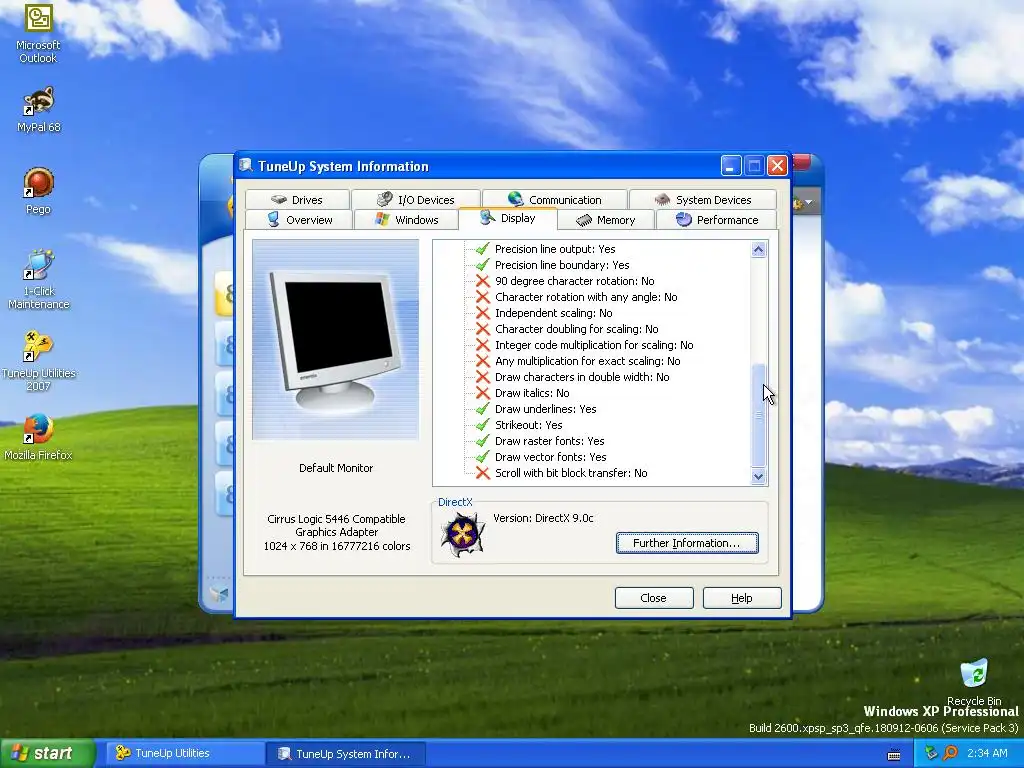Click TuneUp tray icon near clock

tap(931, 753)
